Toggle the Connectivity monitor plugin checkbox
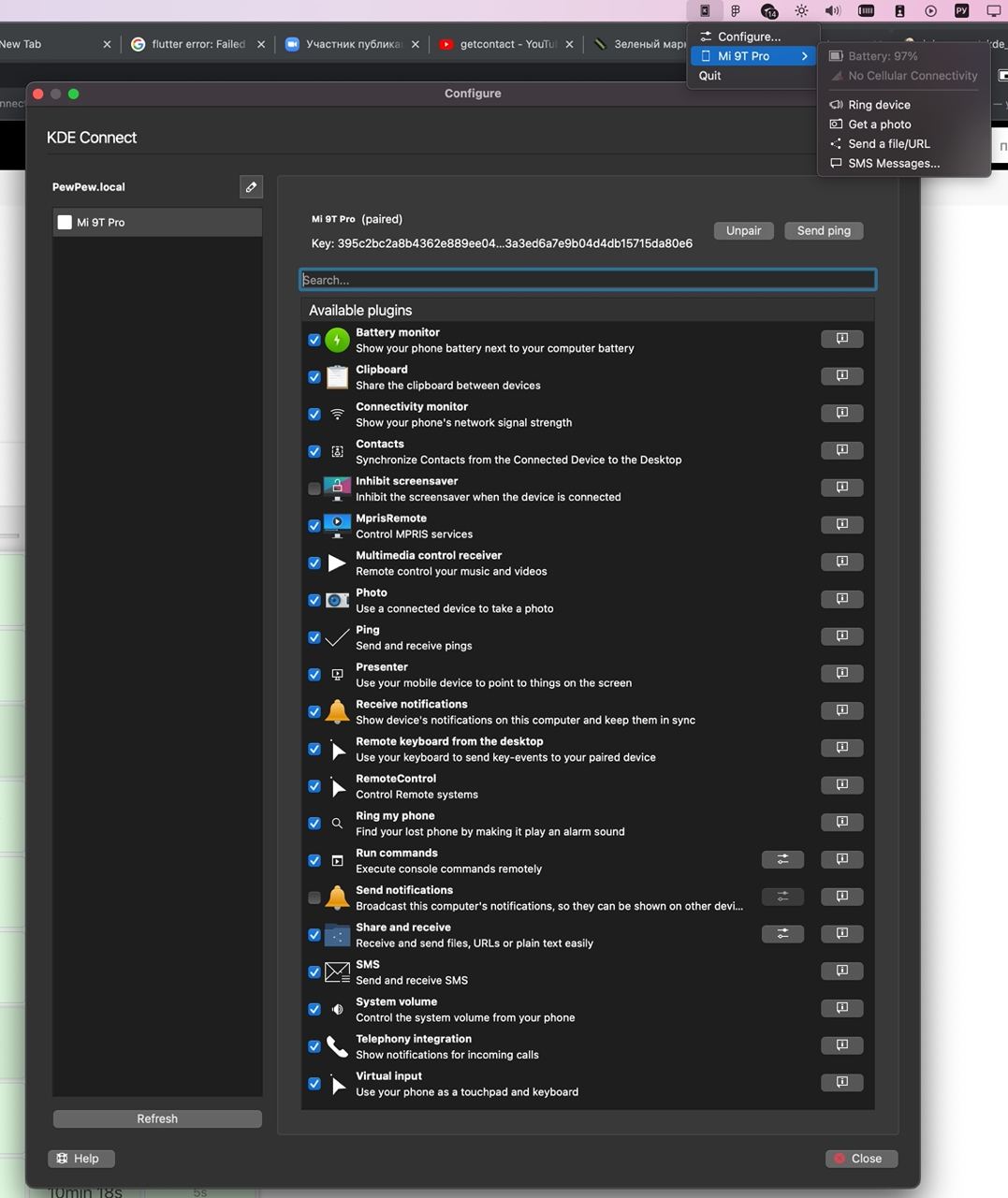The image size is (1008, 1198). click(x=314, y=414)
